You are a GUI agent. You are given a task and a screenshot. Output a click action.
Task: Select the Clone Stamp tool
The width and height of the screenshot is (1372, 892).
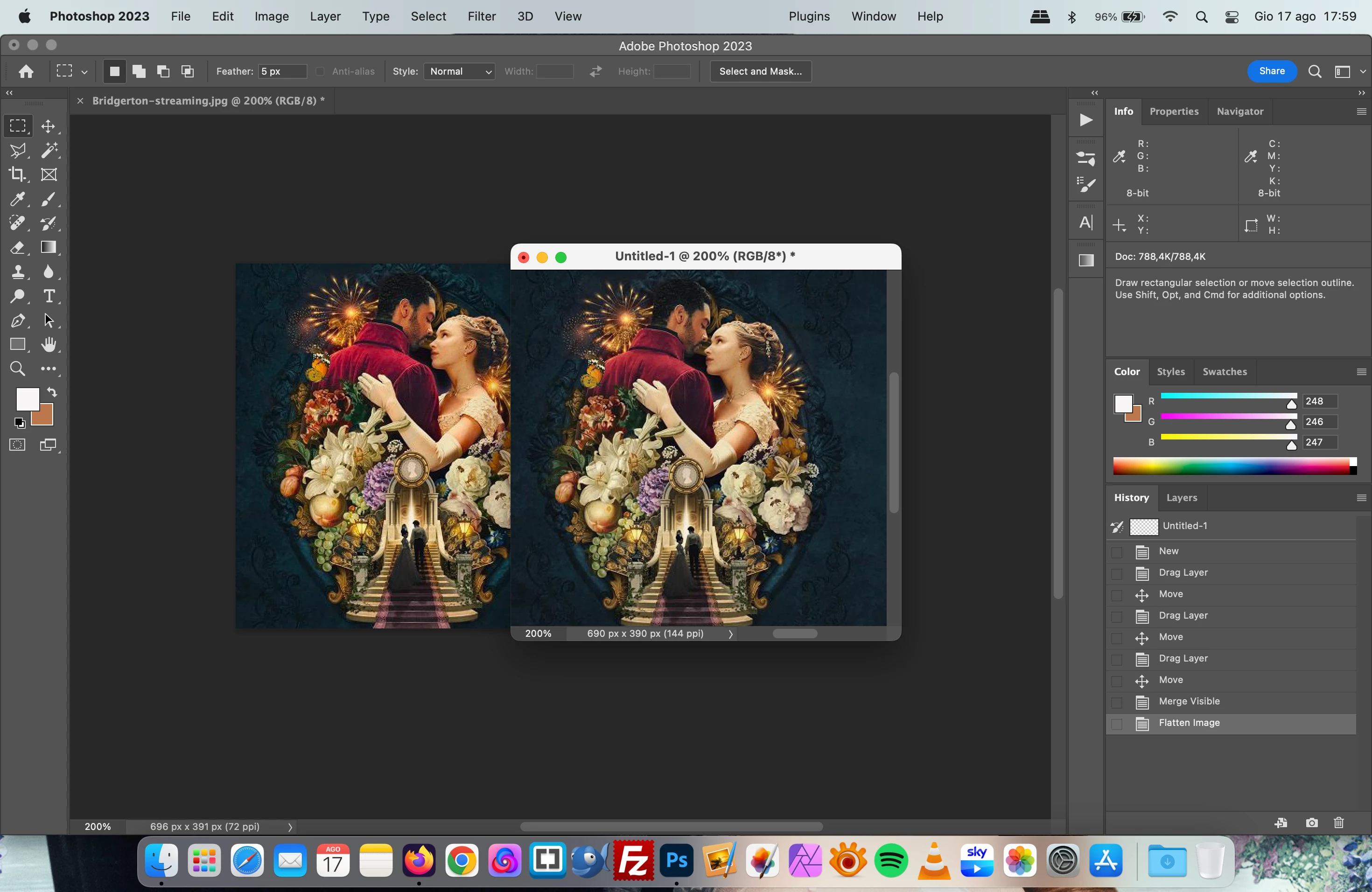[17, 272]
